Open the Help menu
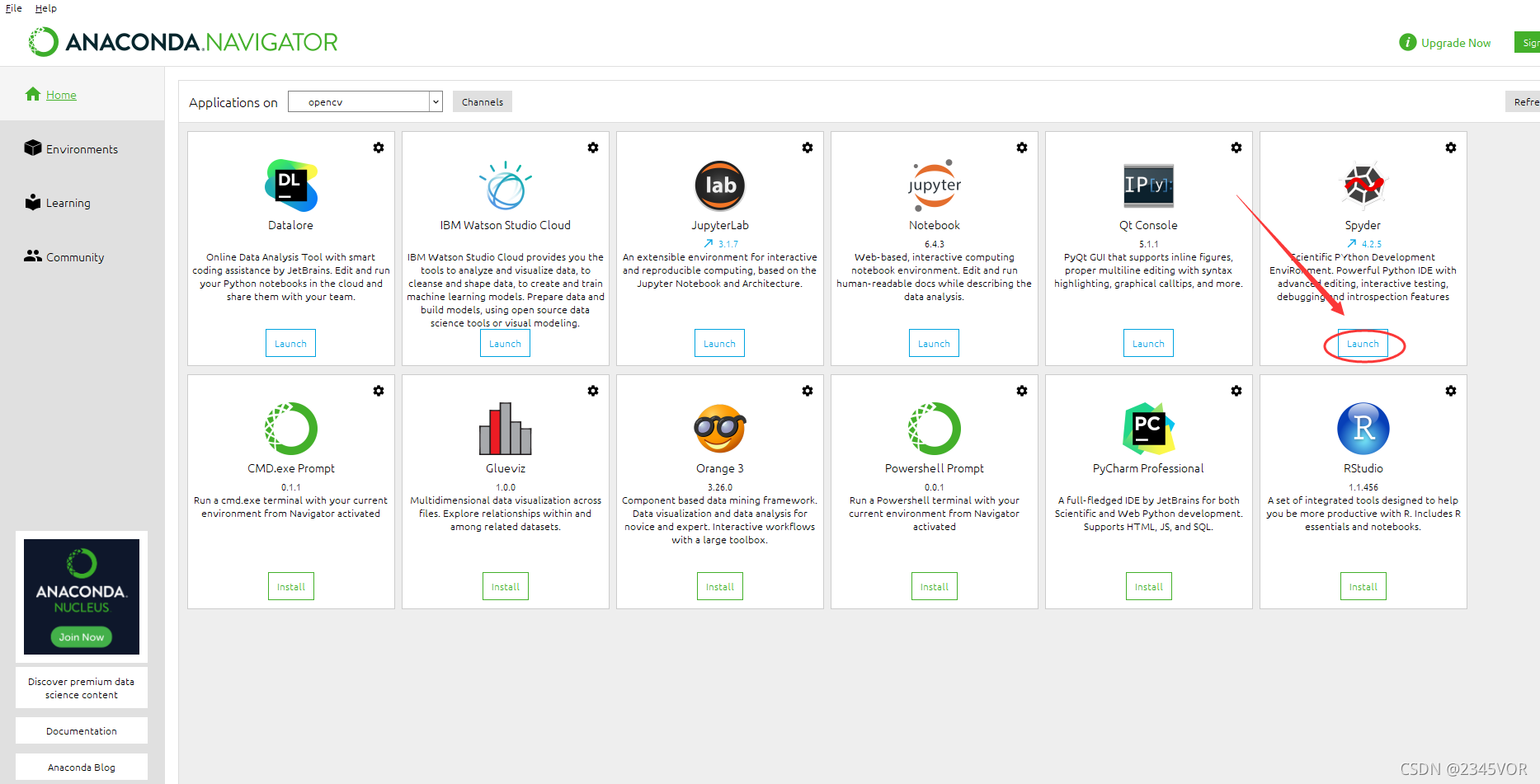 coord(46,8)
